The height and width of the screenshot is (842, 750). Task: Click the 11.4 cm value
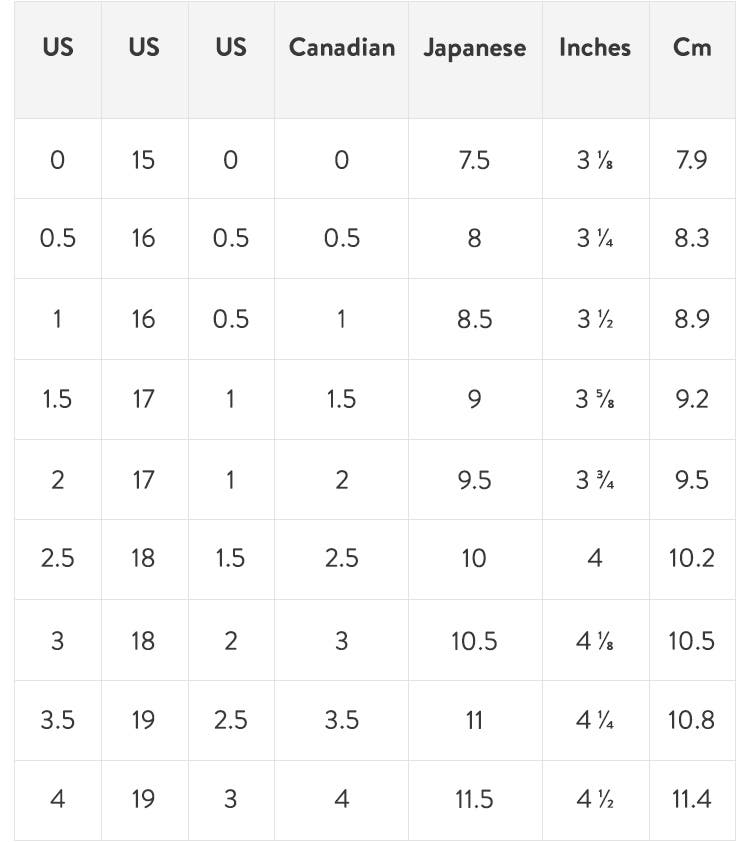[692, 799]
